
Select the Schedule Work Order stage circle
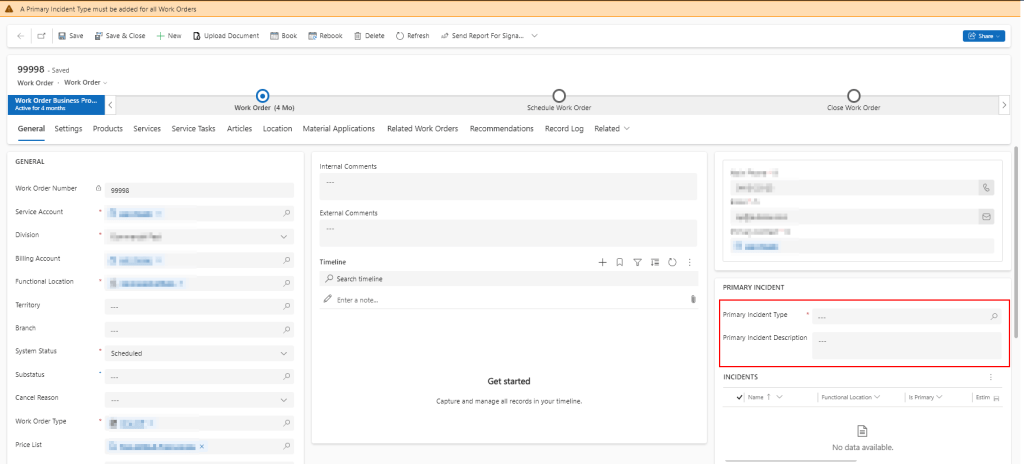coord(559,96)
